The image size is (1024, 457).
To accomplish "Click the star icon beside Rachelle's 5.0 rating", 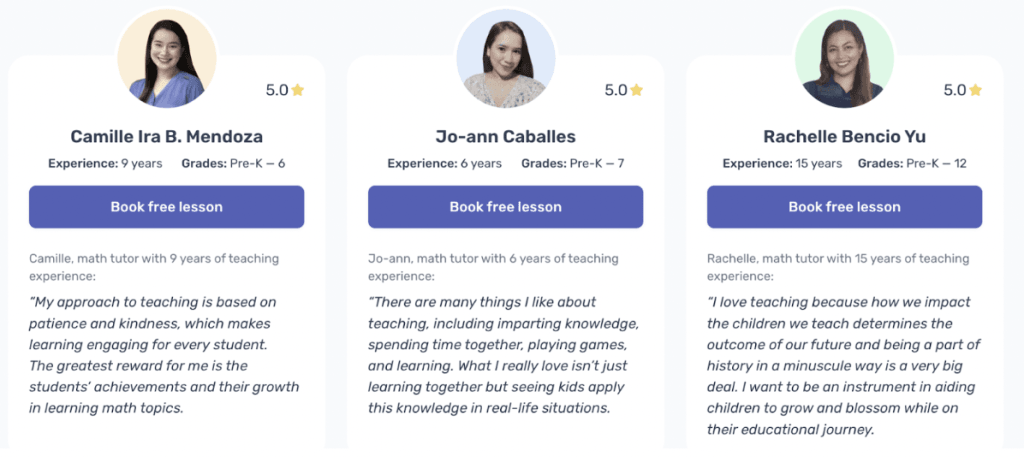I will (976, 90).
